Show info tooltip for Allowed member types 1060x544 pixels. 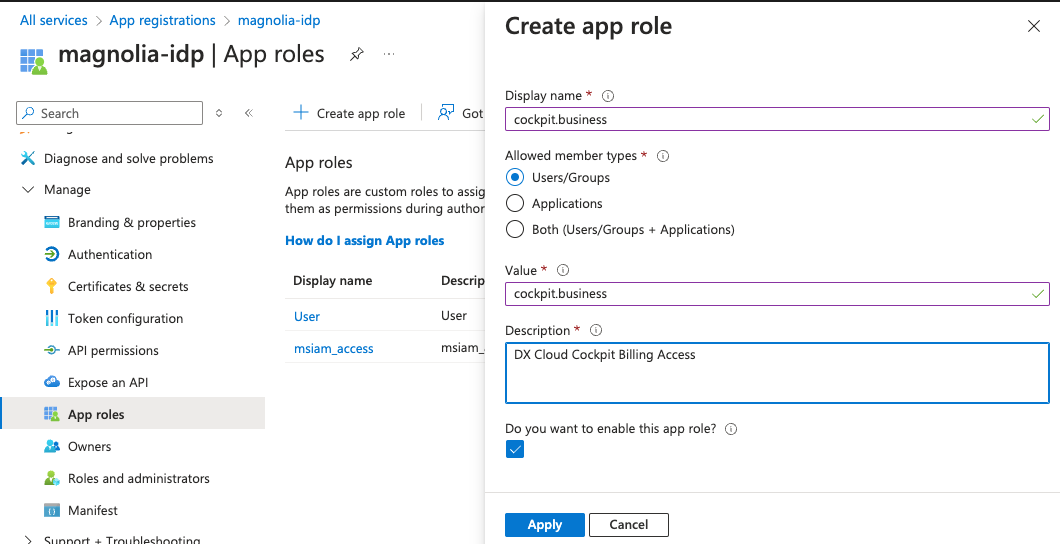pos(663,156)
